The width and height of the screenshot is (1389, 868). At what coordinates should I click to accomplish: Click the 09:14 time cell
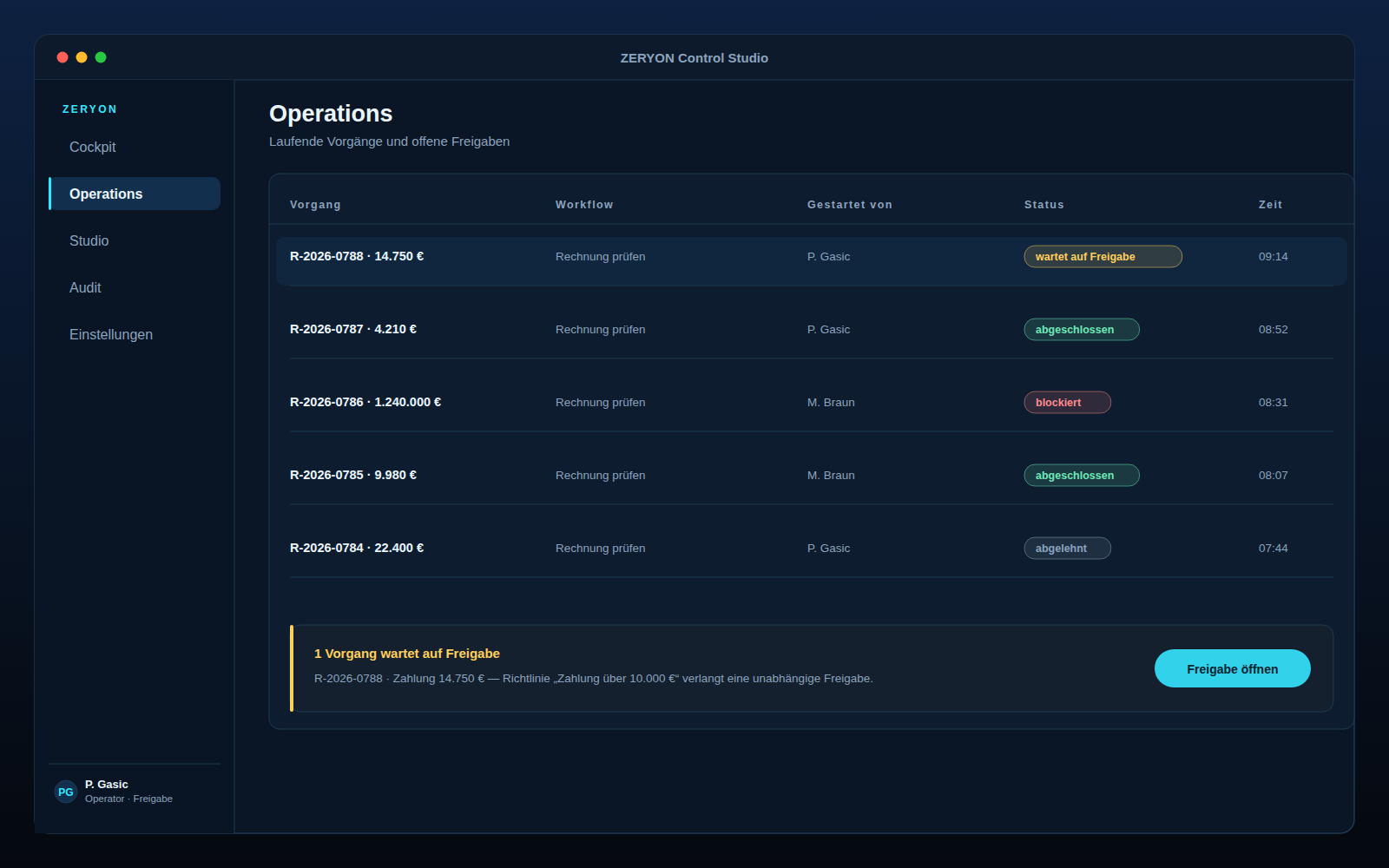pos(1273,257)
